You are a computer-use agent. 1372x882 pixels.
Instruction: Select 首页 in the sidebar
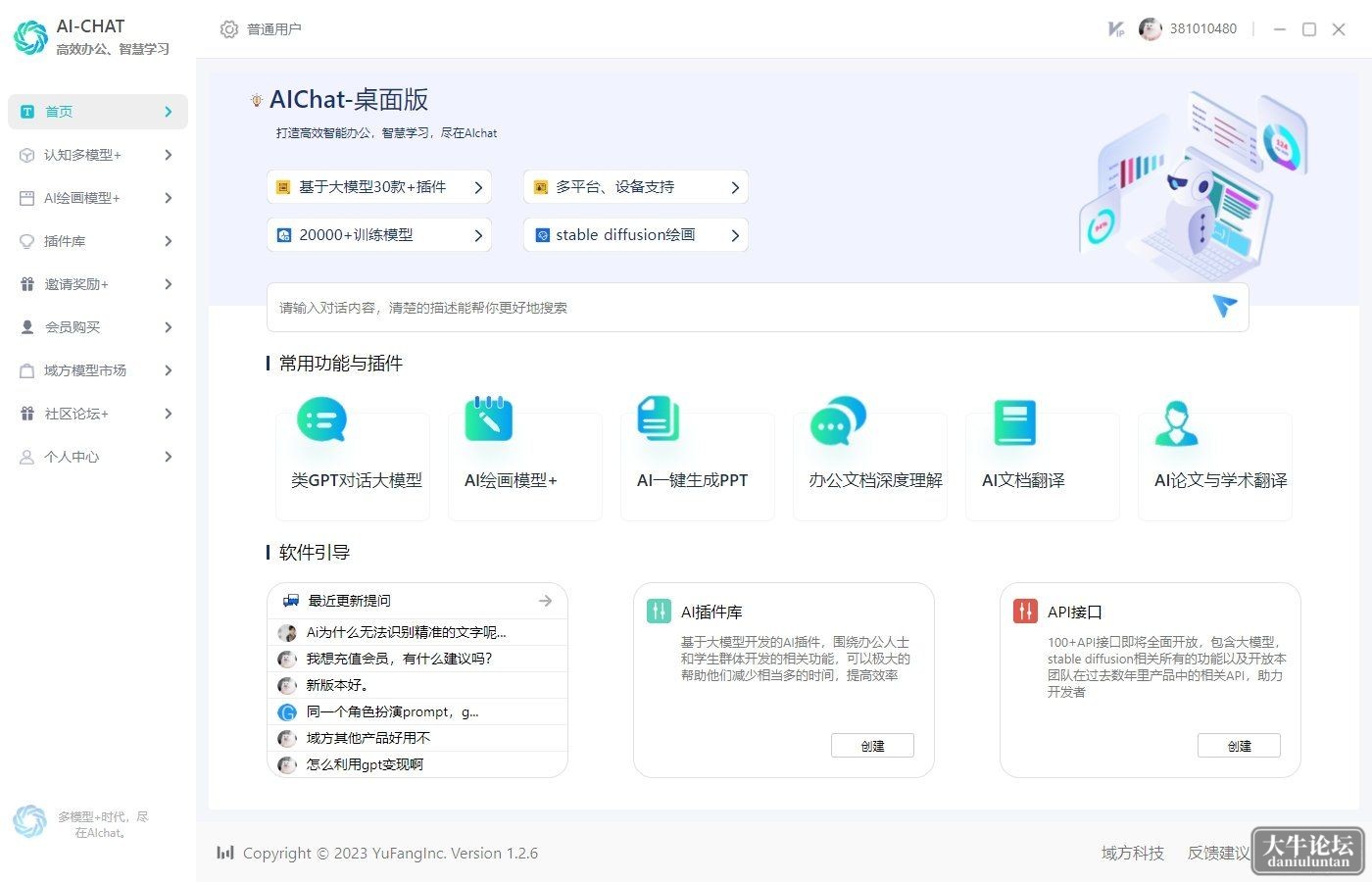pyautogui.click(x=98, y=112)
